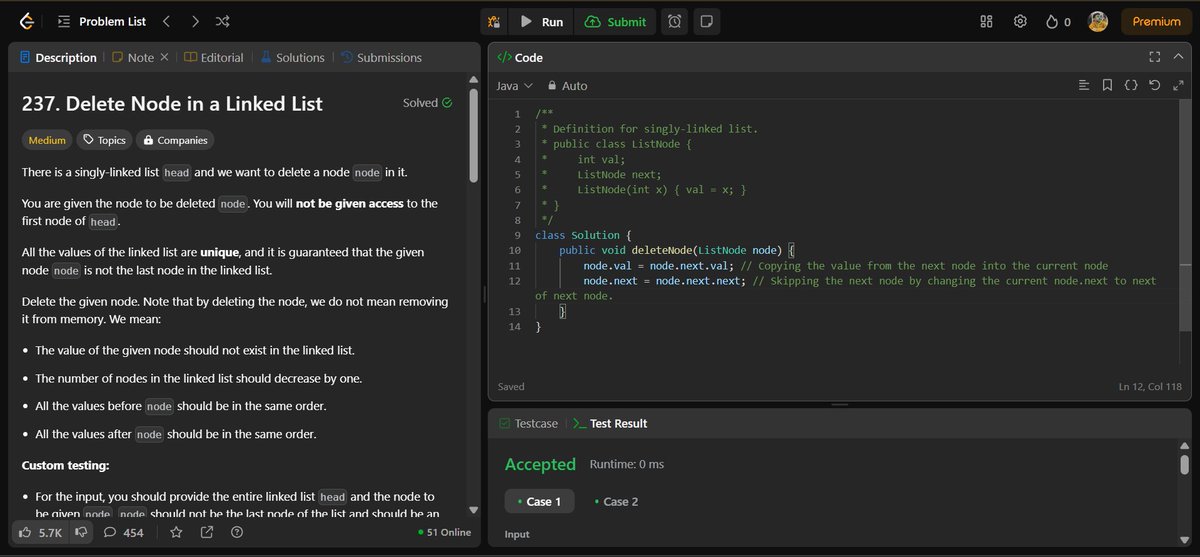Pick a random problem with shuffle icon
Image resolution: width=1200 pixels, height=557 pixels.
click(x=222, y=21)
